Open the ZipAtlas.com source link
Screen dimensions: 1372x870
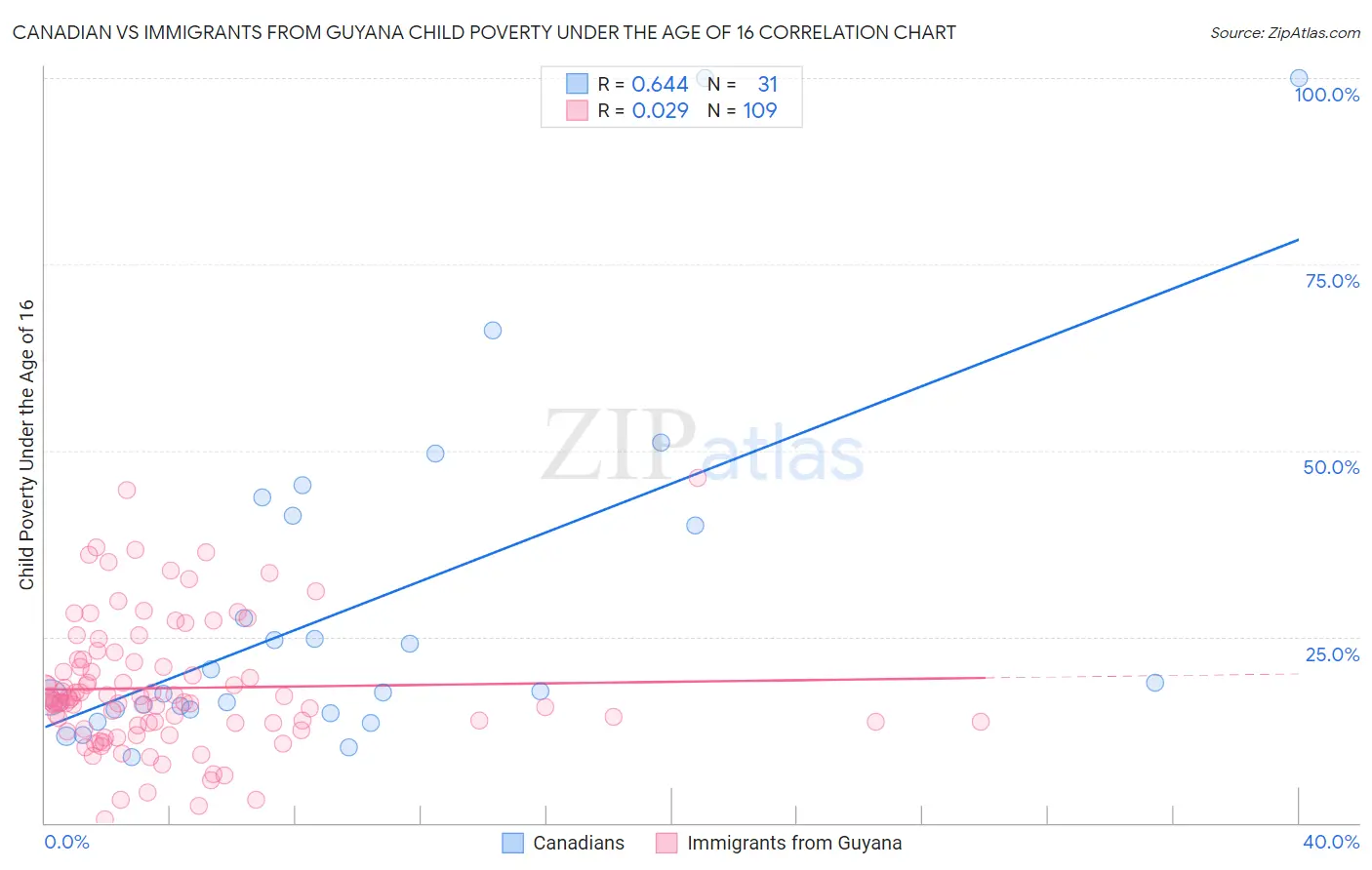[x=1285, y=32]
